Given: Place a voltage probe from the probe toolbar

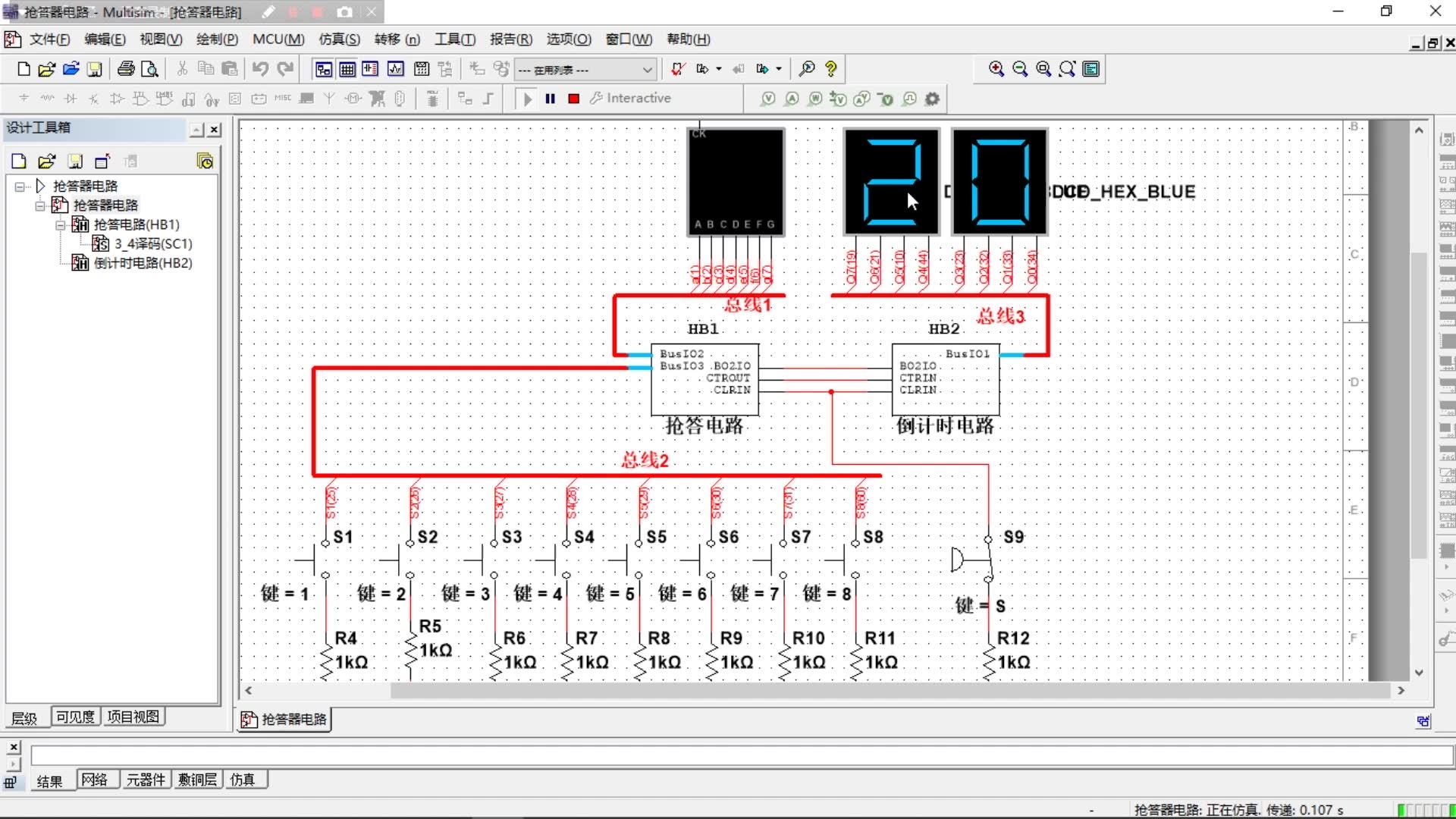Looking at the screenshot, I should (768, 99).
